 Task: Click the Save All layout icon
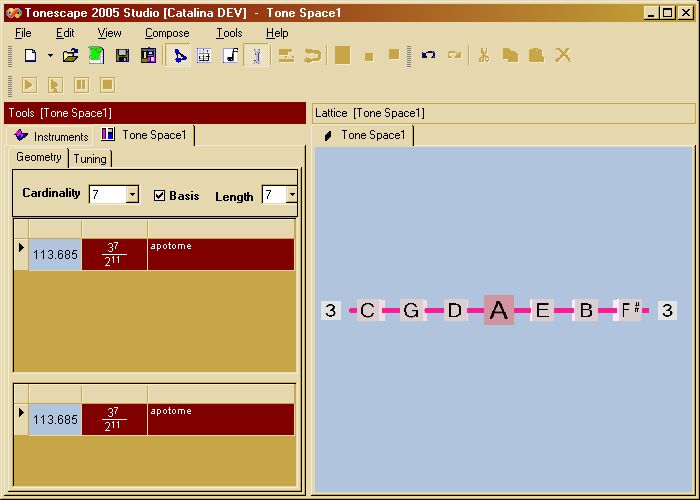click(148, 56)
